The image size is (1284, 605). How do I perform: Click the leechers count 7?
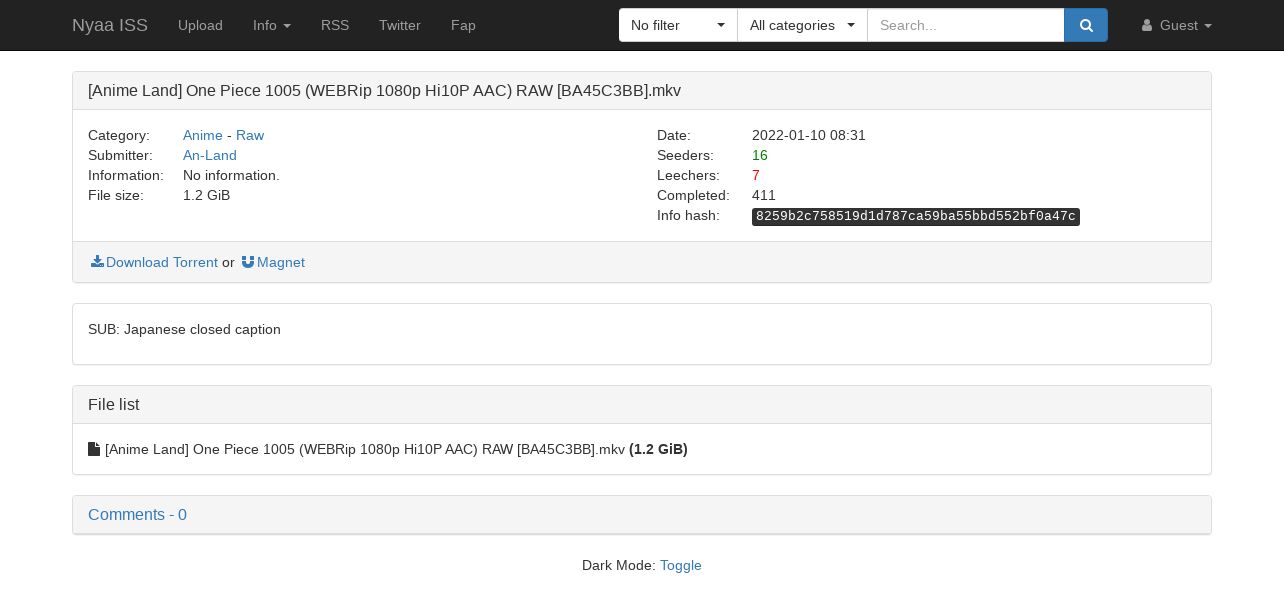pyautogui.click(x=756, y=175)
